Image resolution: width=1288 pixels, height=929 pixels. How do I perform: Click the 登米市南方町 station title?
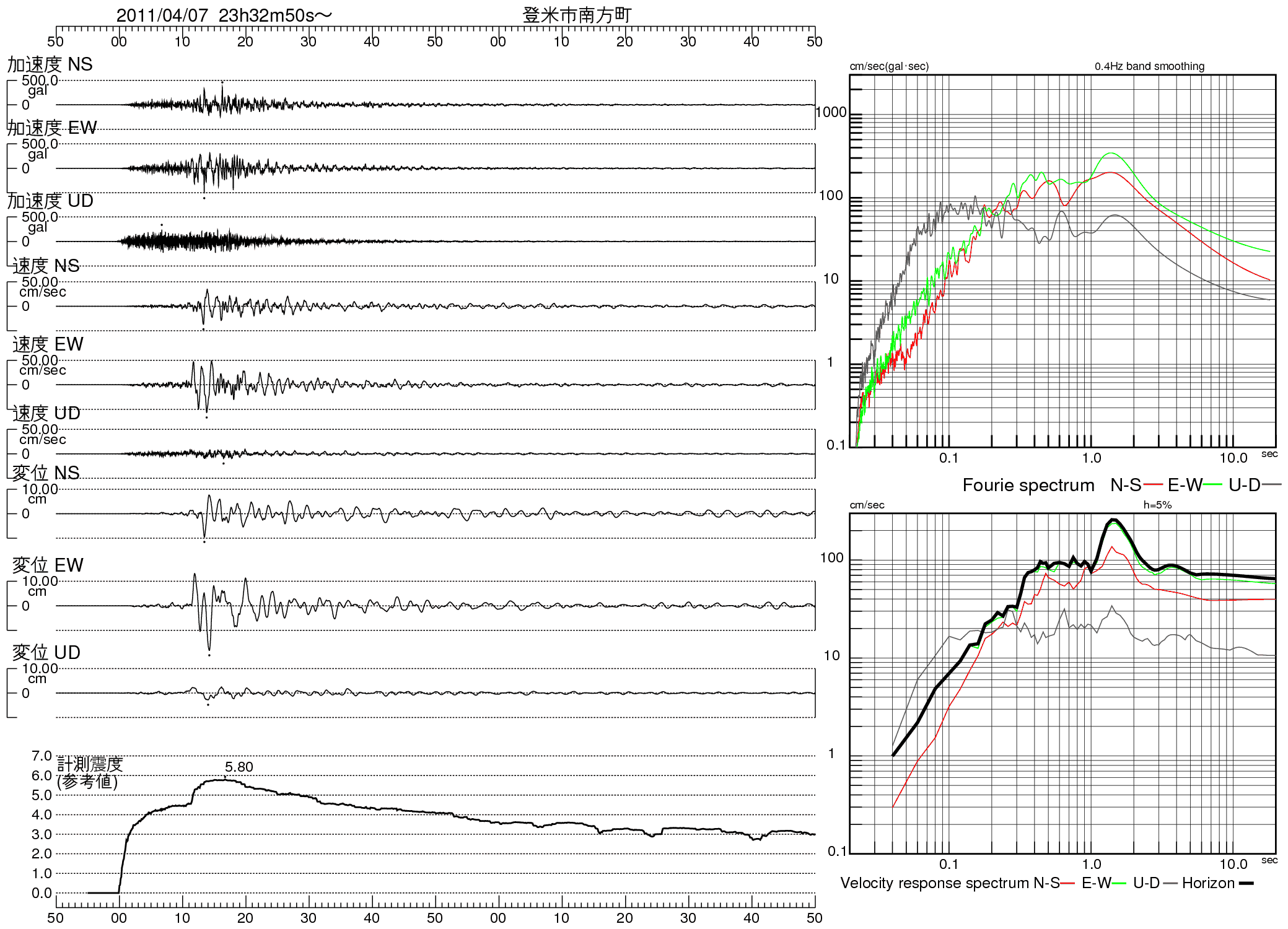pyautogui.click(x=577, y=15)
